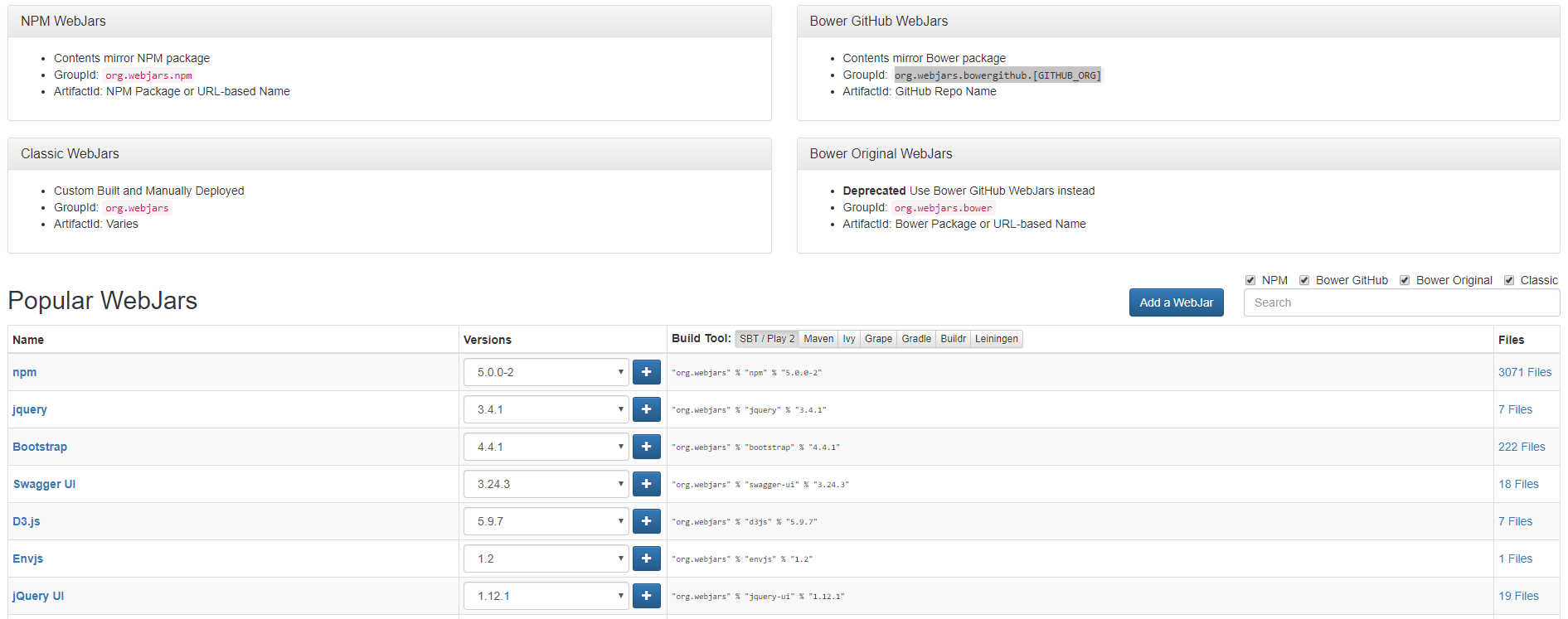This screenshot has height=619, width=1568.
Task: Open the D3.js version dropdown 5.9.7
Action: point(546,521)
